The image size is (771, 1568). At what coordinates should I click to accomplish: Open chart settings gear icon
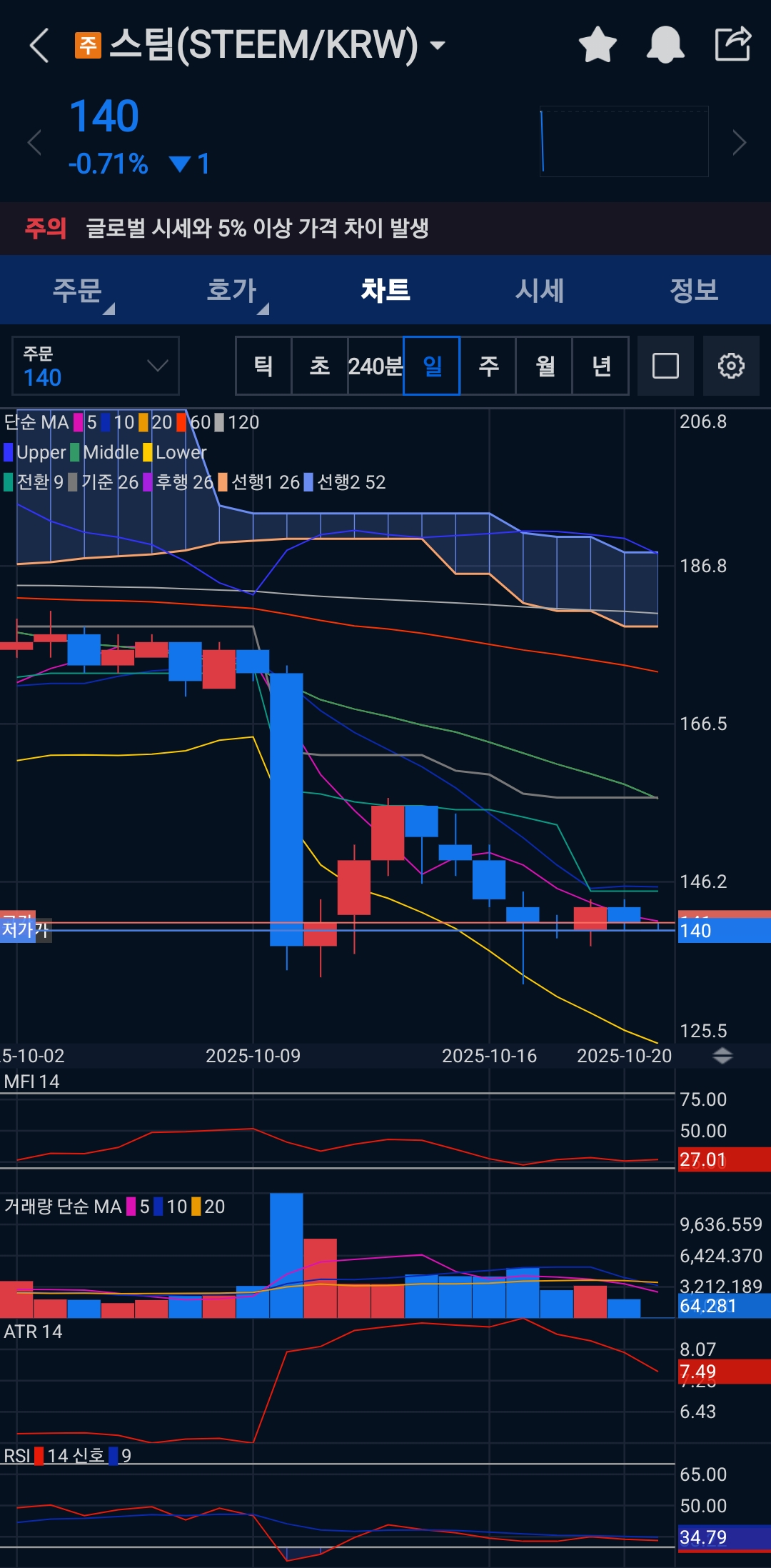(x=731, y=366)
